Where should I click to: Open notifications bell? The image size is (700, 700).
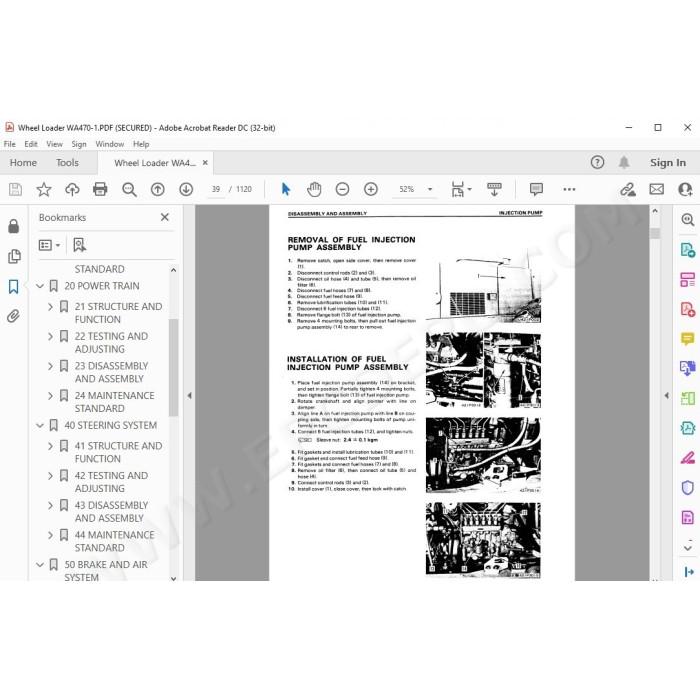pyautogui.click(x=624, y=162)
